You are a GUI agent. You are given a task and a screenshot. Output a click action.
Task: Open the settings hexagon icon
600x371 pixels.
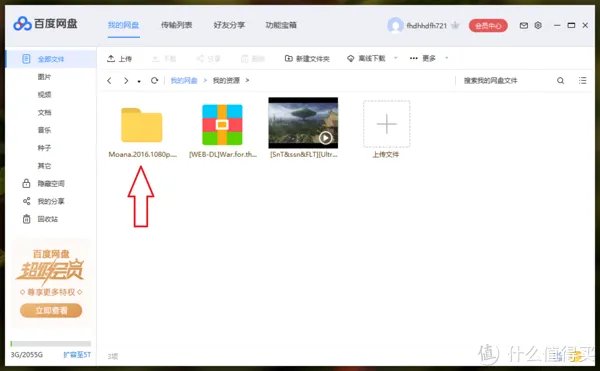(538, 26)
